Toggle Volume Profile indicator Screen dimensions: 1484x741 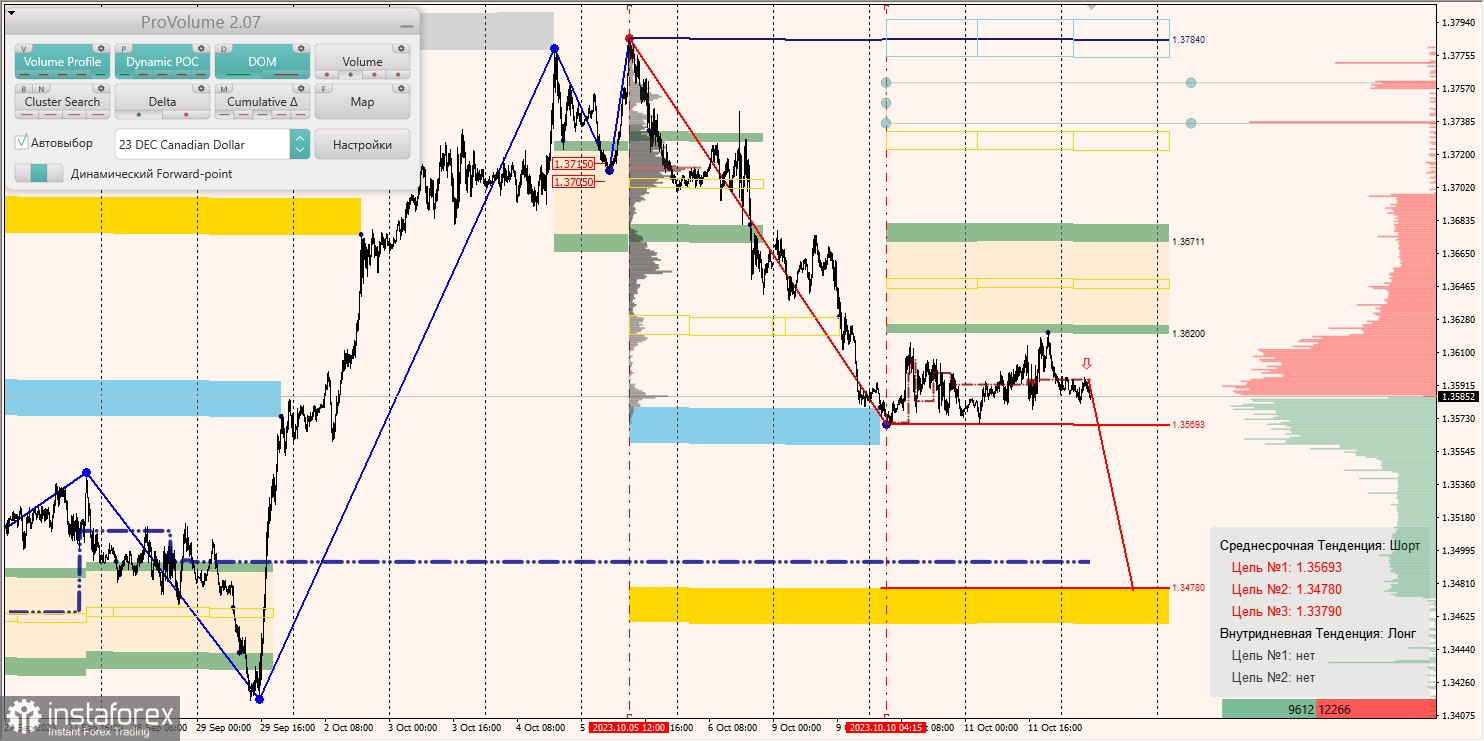tap(62, 62)
